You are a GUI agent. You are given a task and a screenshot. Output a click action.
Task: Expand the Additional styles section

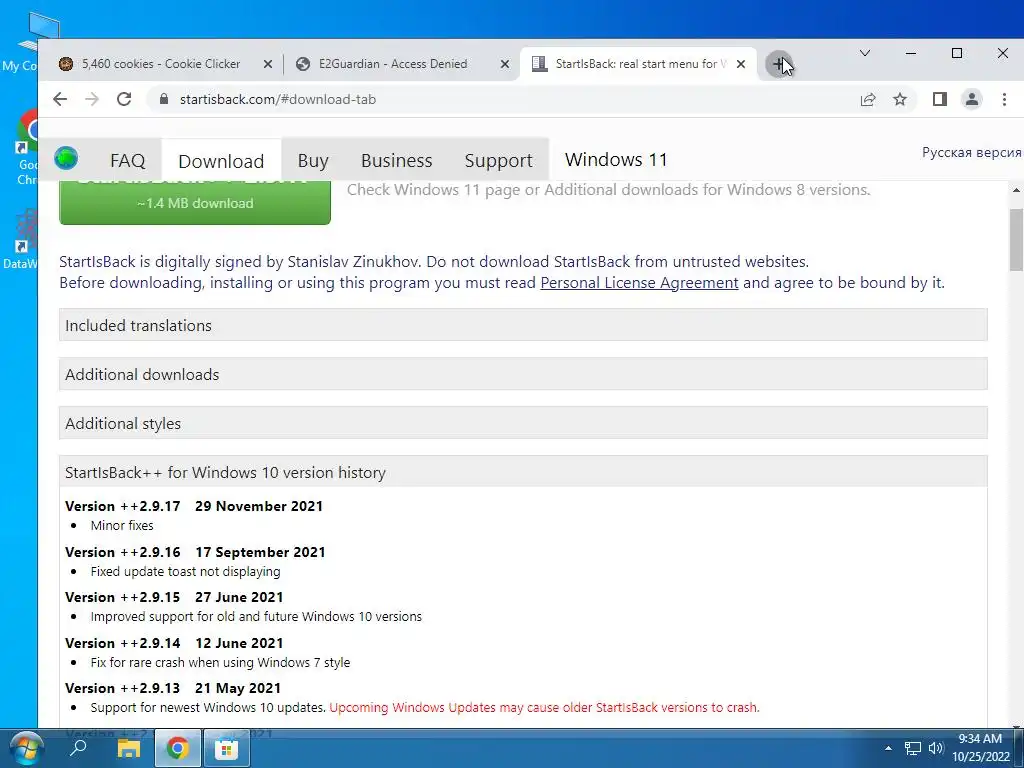pos(523,423)
